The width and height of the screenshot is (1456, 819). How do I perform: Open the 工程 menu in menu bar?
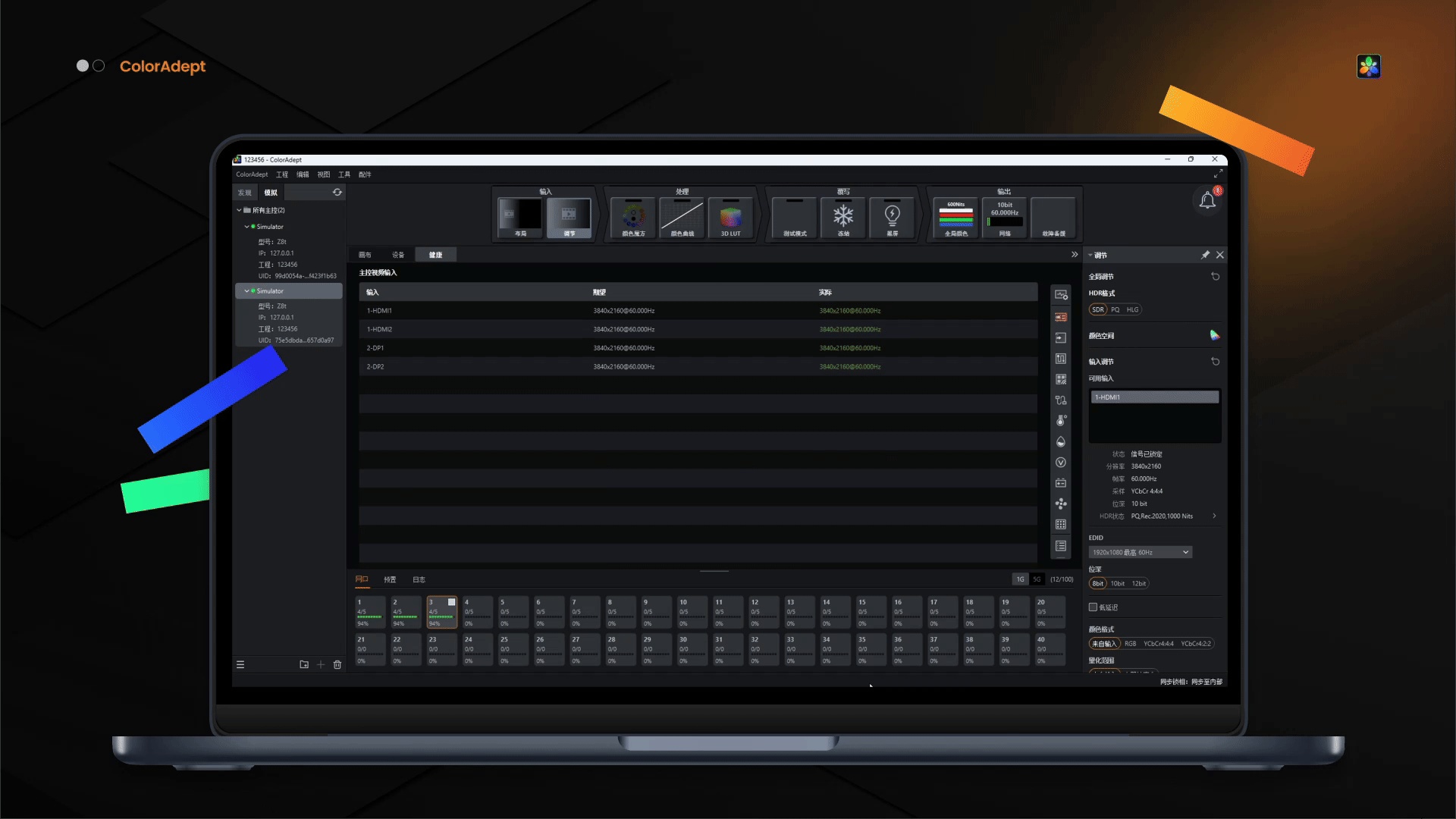282,174
